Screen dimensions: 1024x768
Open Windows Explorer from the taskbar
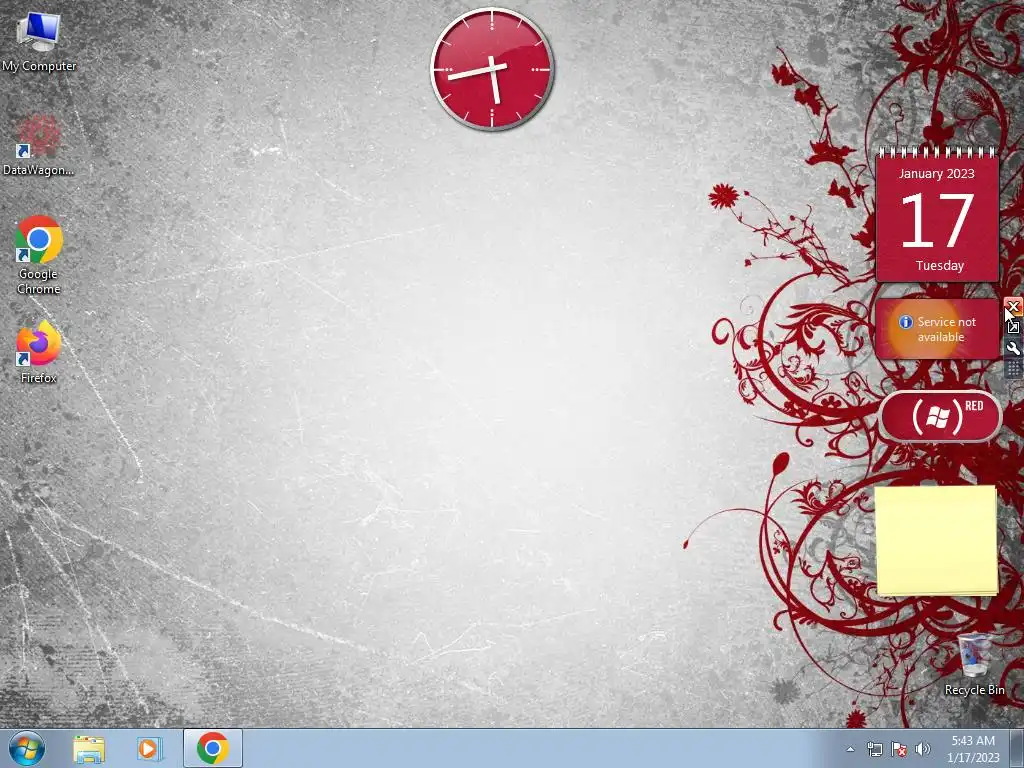[89, 748]
